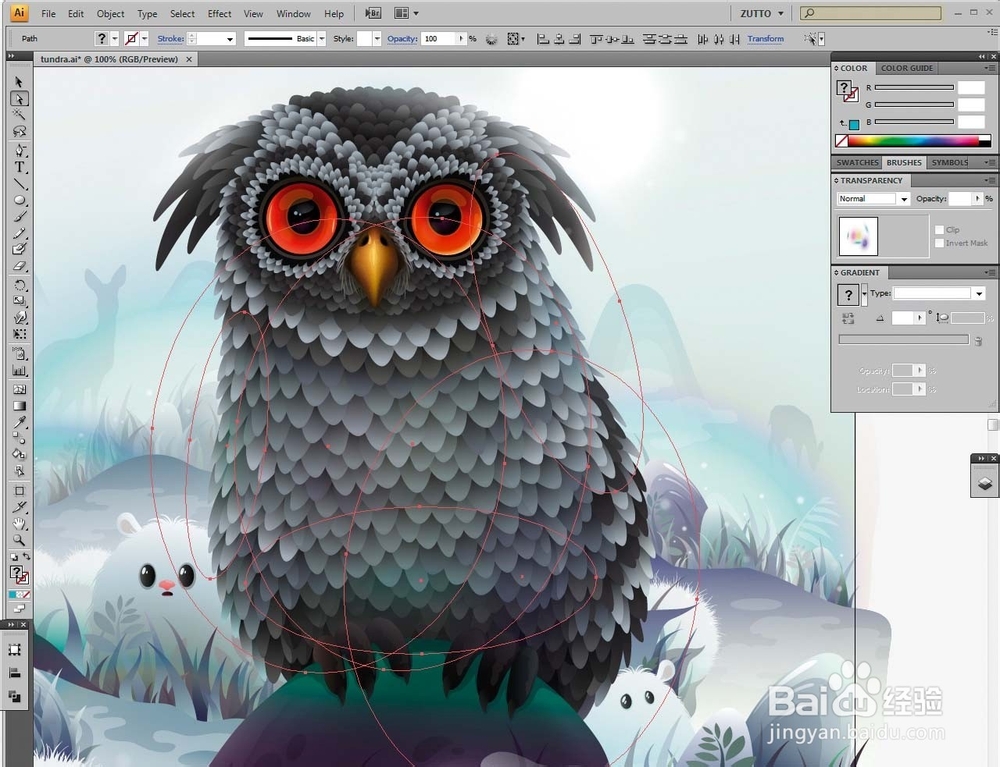The width and height of the screenshot is (1000, 767).
Task: Click Horizontal Align Left icon
Action: point(543,39)
